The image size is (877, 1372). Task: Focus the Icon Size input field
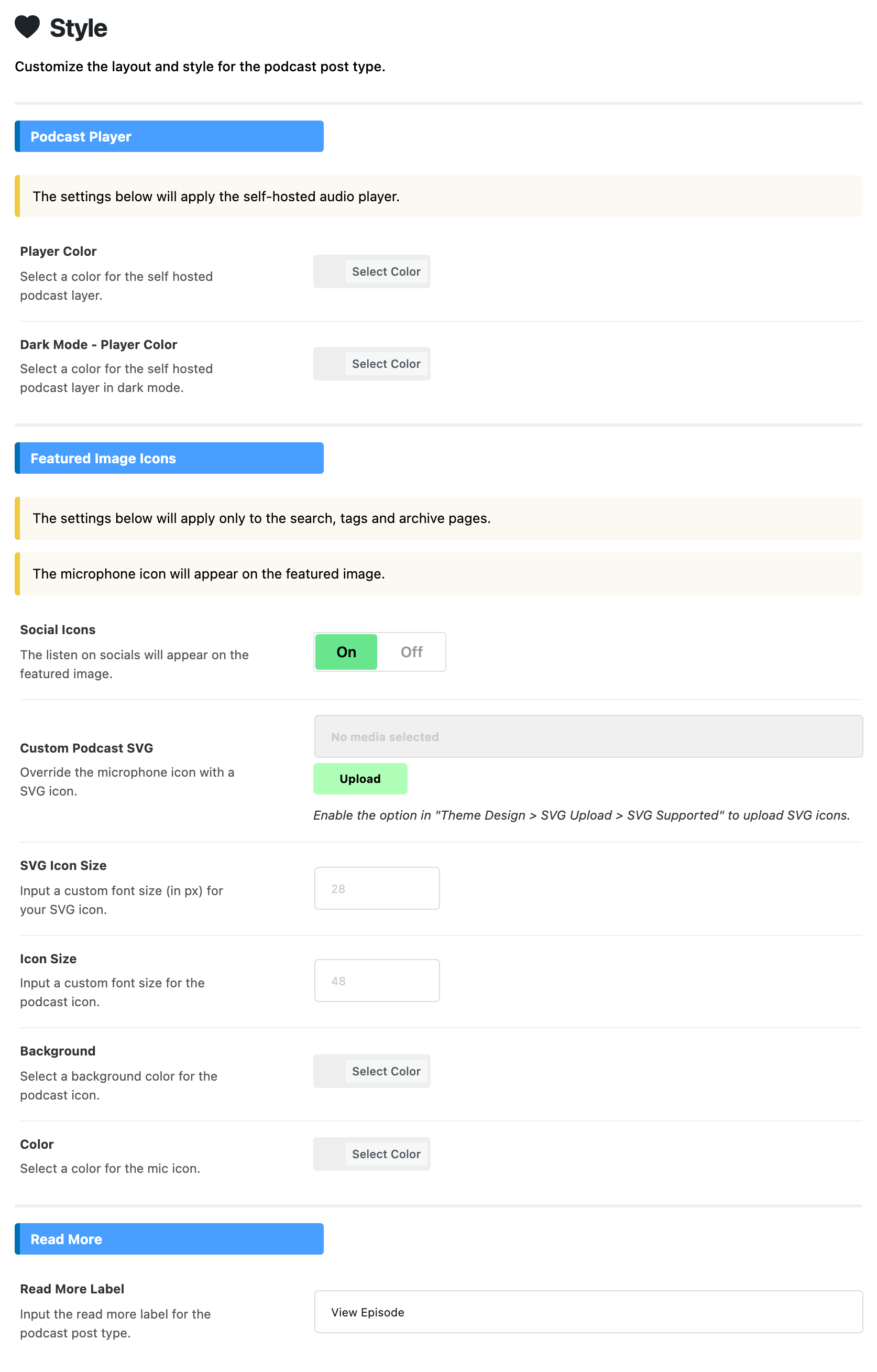(x=377, y=981)
